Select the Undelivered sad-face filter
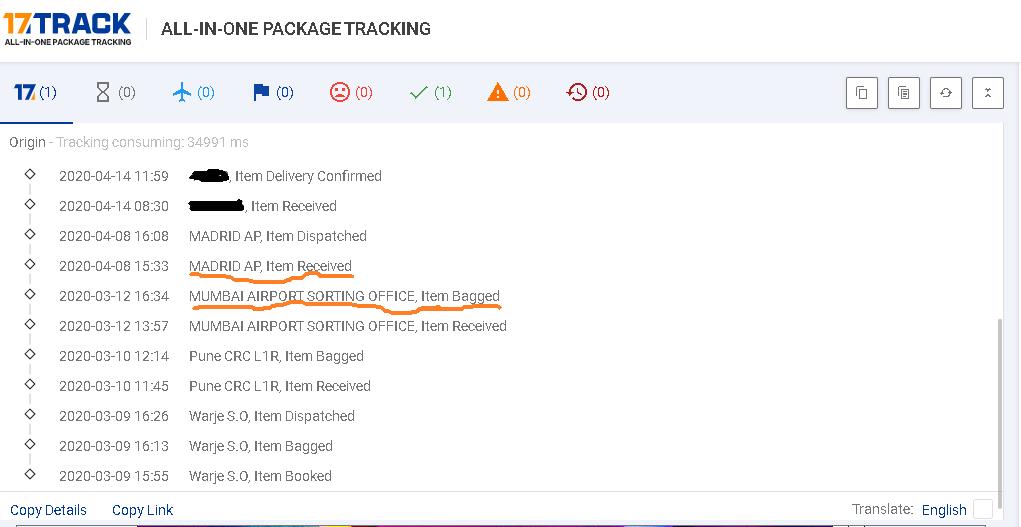This screenshot has width=1021, height=527. tap(351, 93)
